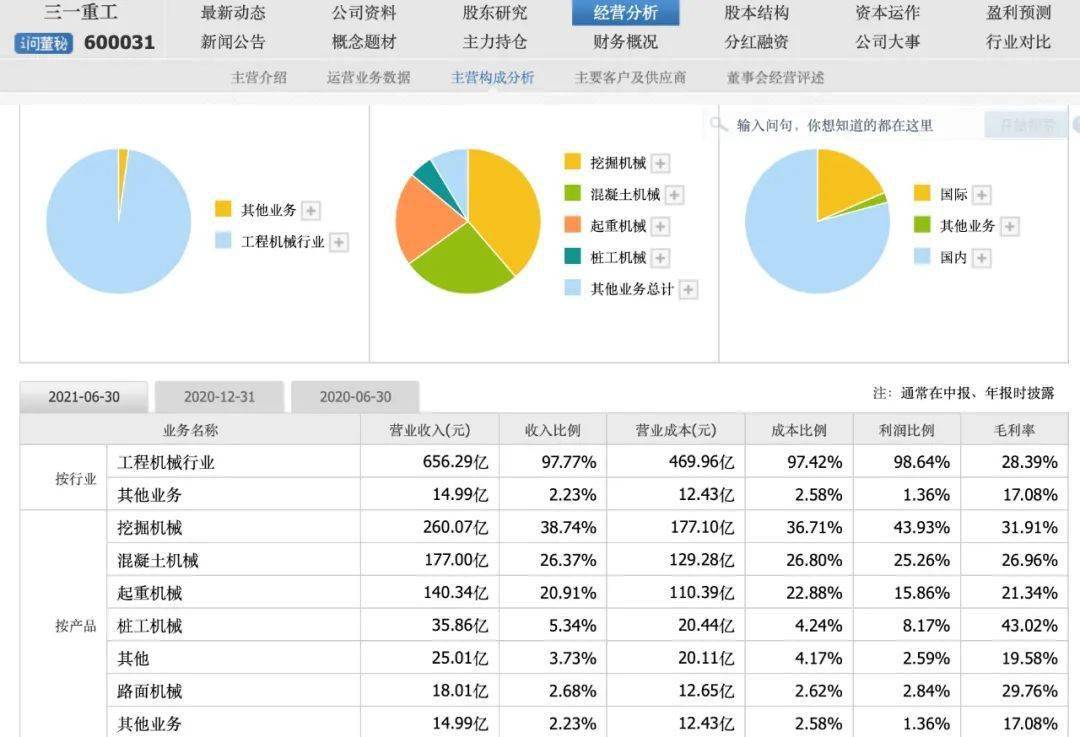The image size is (1080, 737).
Task: Expand the 国际 legend plus
Action: click(x=982, y=195)
